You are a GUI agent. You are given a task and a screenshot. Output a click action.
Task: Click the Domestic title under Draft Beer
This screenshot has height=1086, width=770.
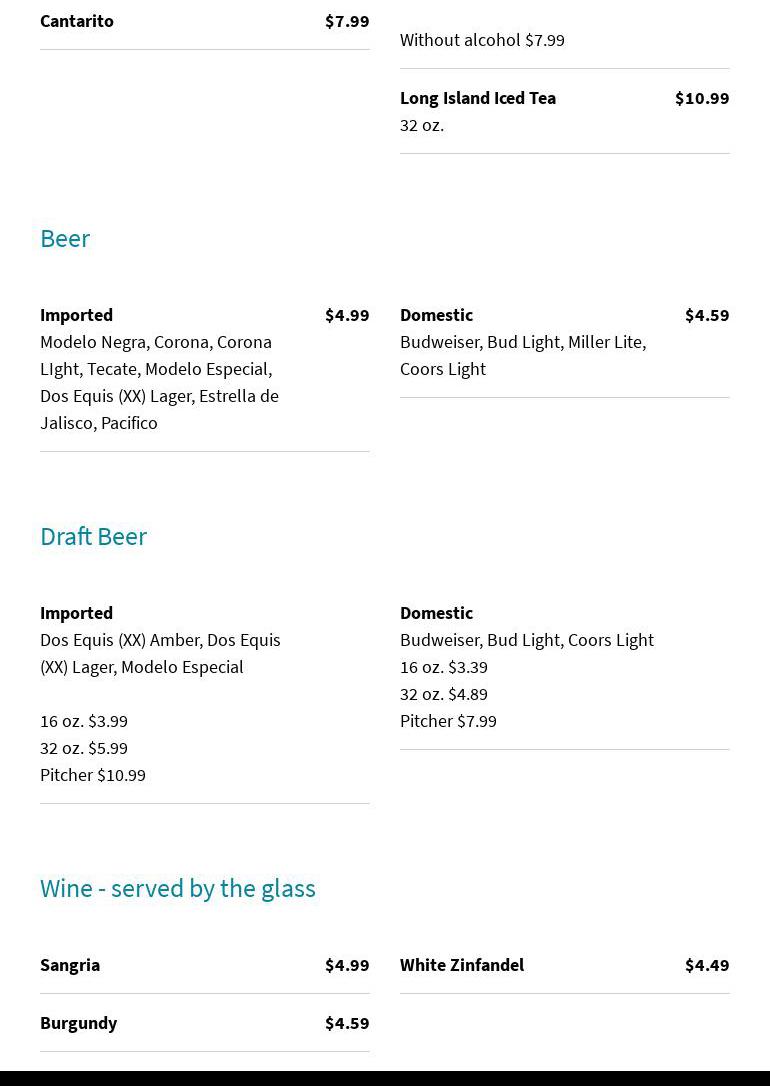pos(436,613)
